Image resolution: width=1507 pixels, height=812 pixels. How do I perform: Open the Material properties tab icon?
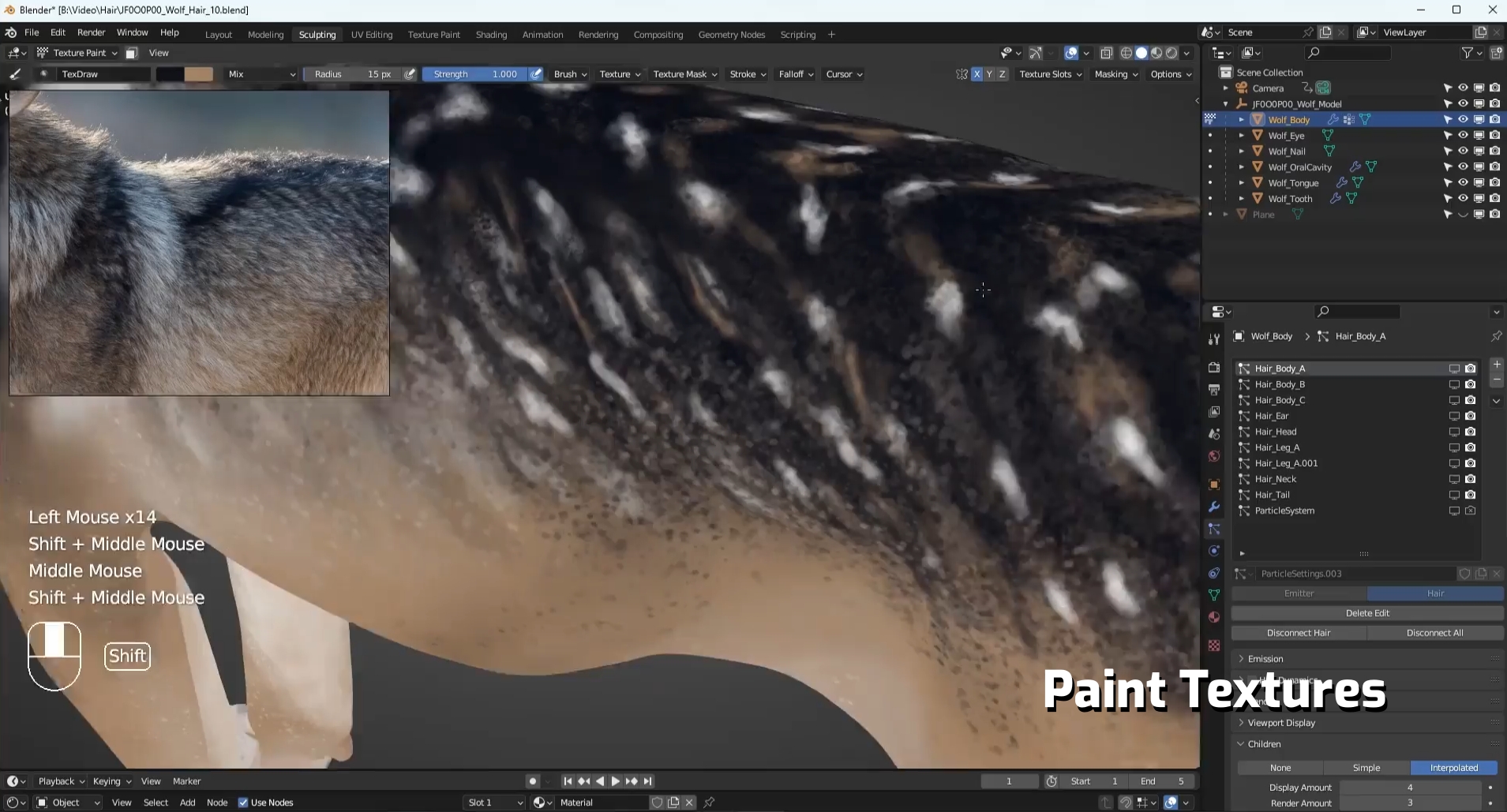pyautogui.click(x=1214, y=617)
